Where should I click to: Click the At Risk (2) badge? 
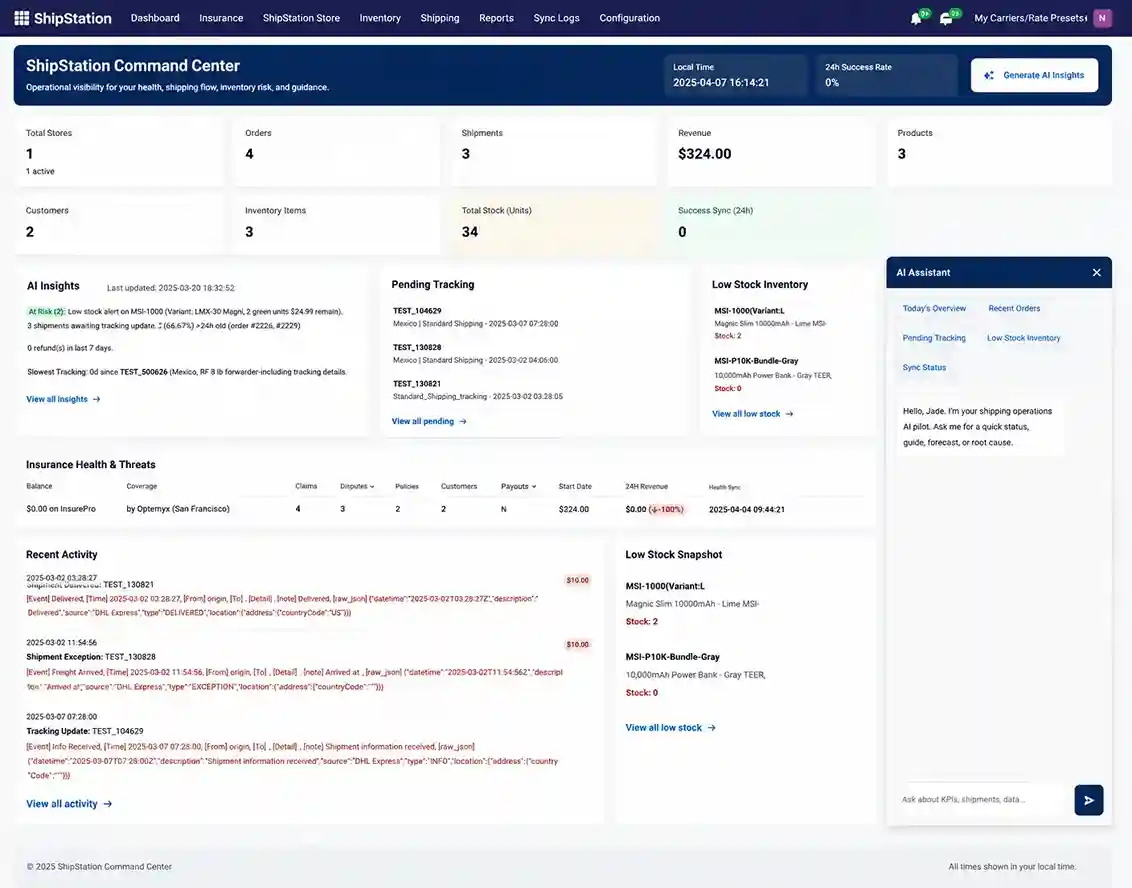[x=46, y=312]
